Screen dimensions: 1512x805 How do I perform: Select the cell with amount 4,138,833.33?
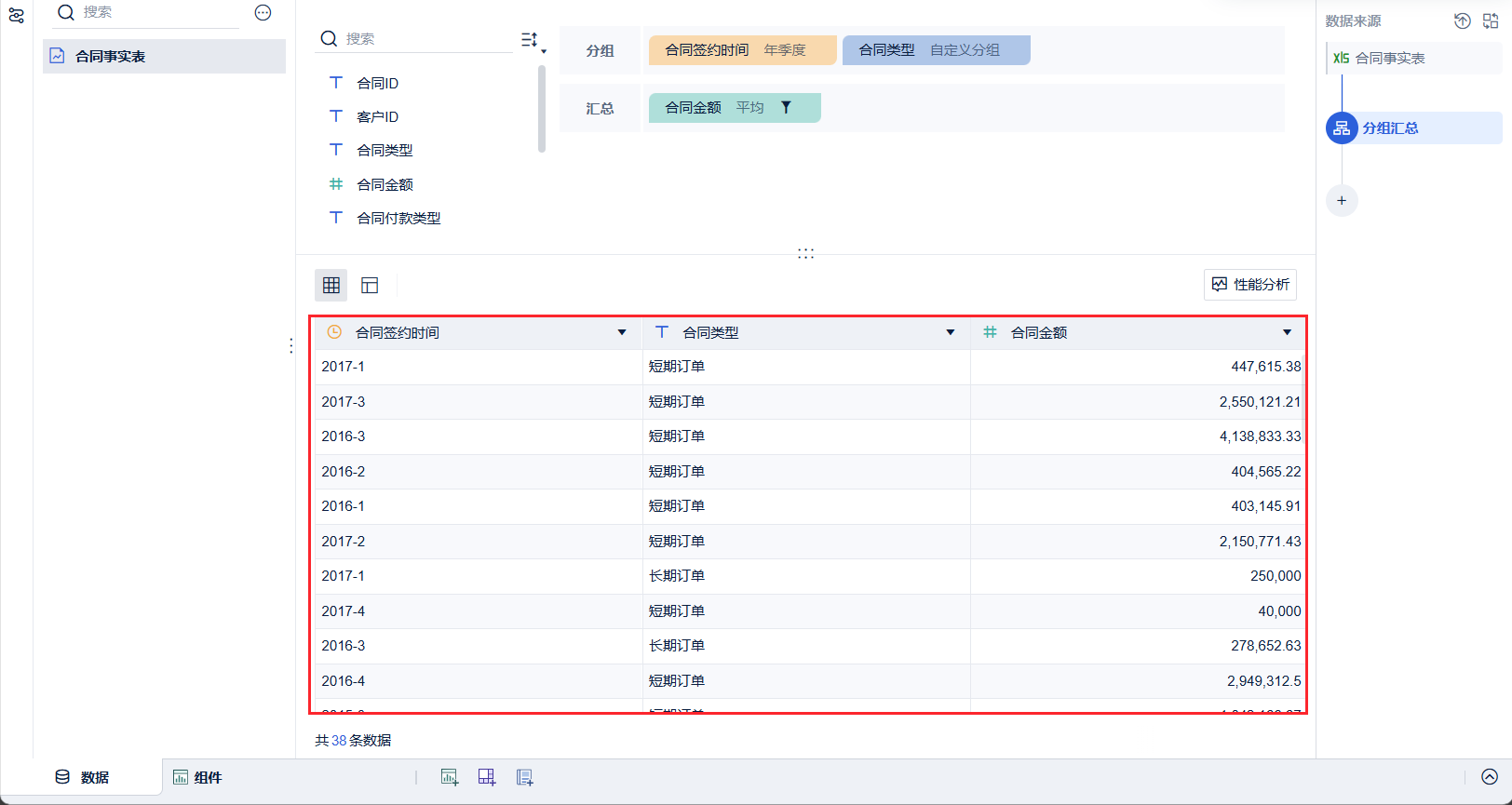pyautogui.click(x=1137, y=436)
